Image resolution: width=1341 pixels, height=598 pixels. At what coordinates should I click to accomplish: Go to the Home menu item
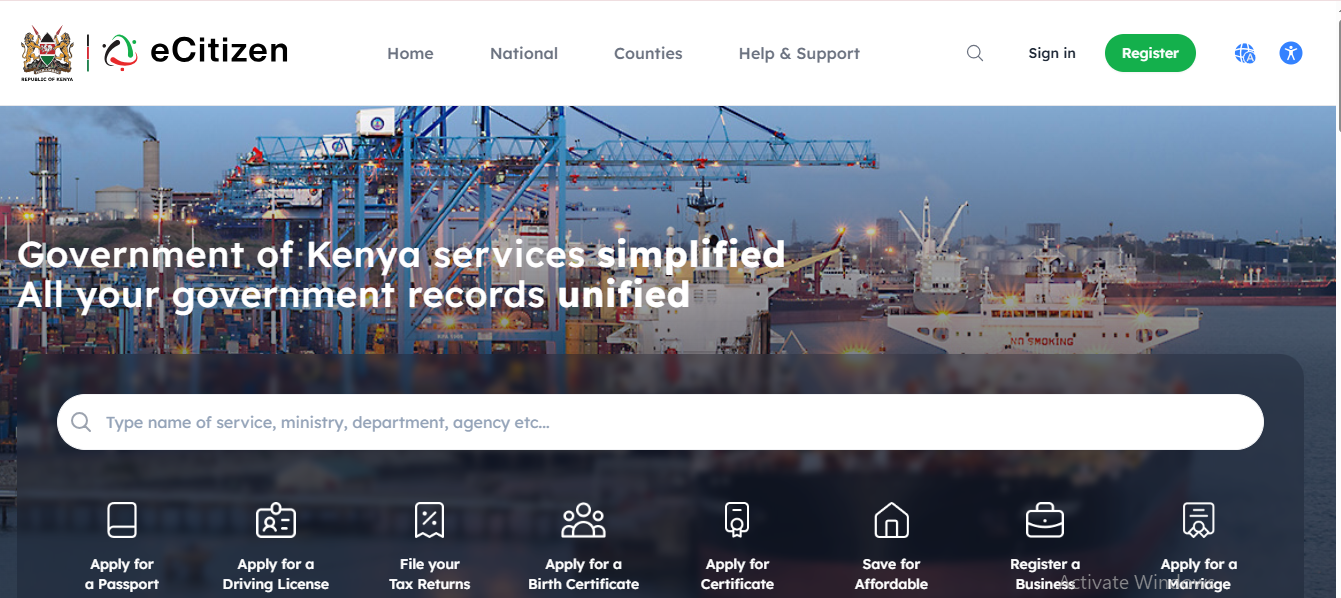pos(410,54)
